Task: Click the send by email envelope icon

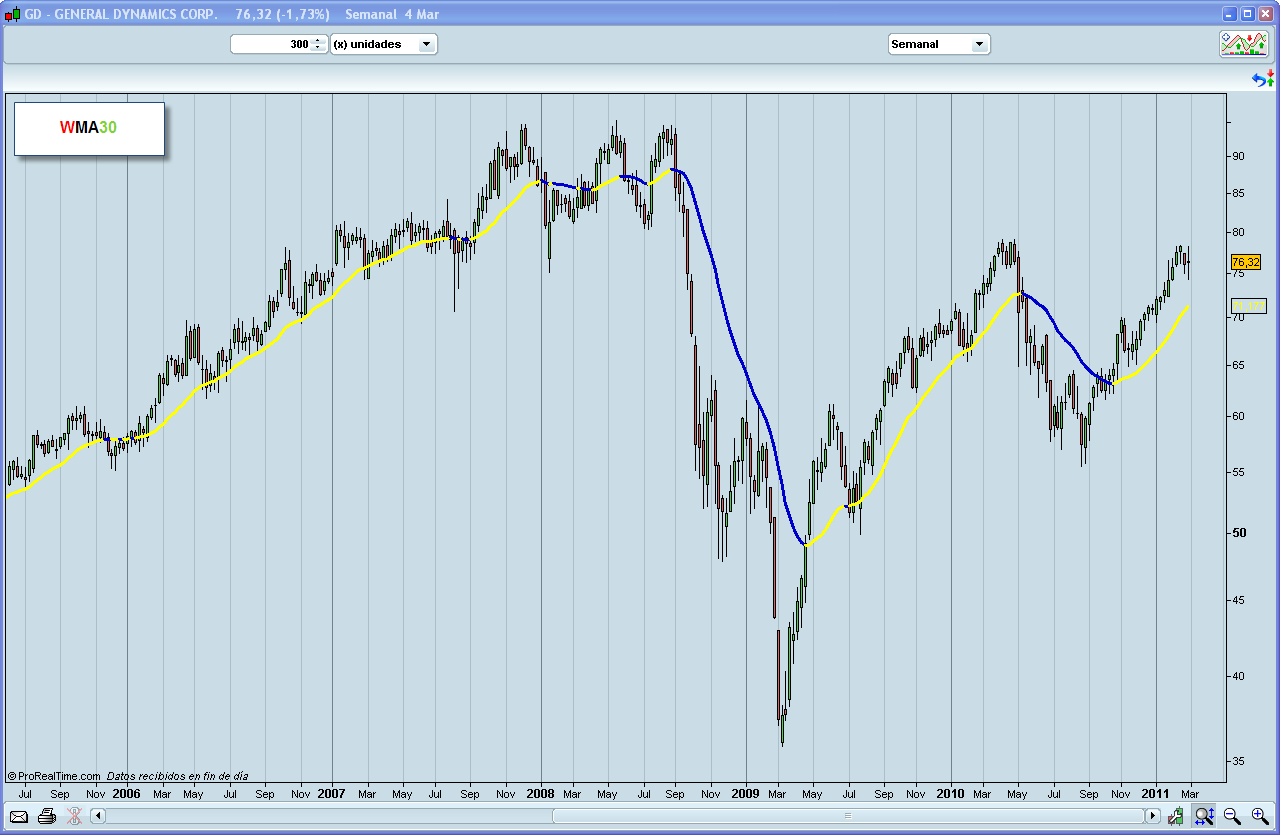Action: click(x=18, y=816)
